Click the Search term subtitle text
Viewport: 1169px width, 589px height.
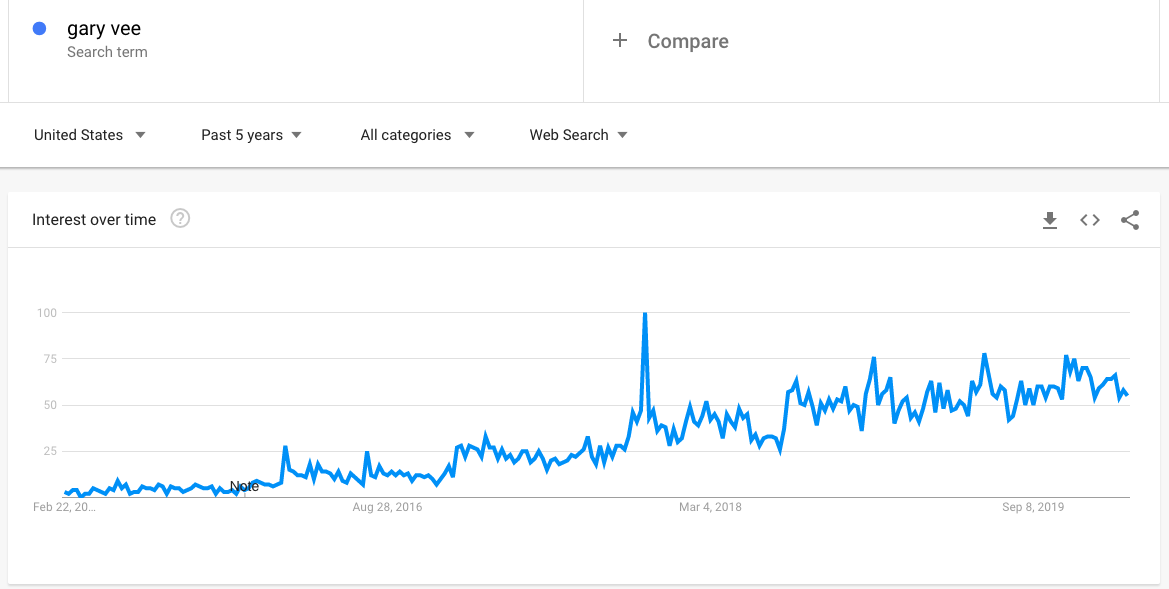(x=107, y=52)
